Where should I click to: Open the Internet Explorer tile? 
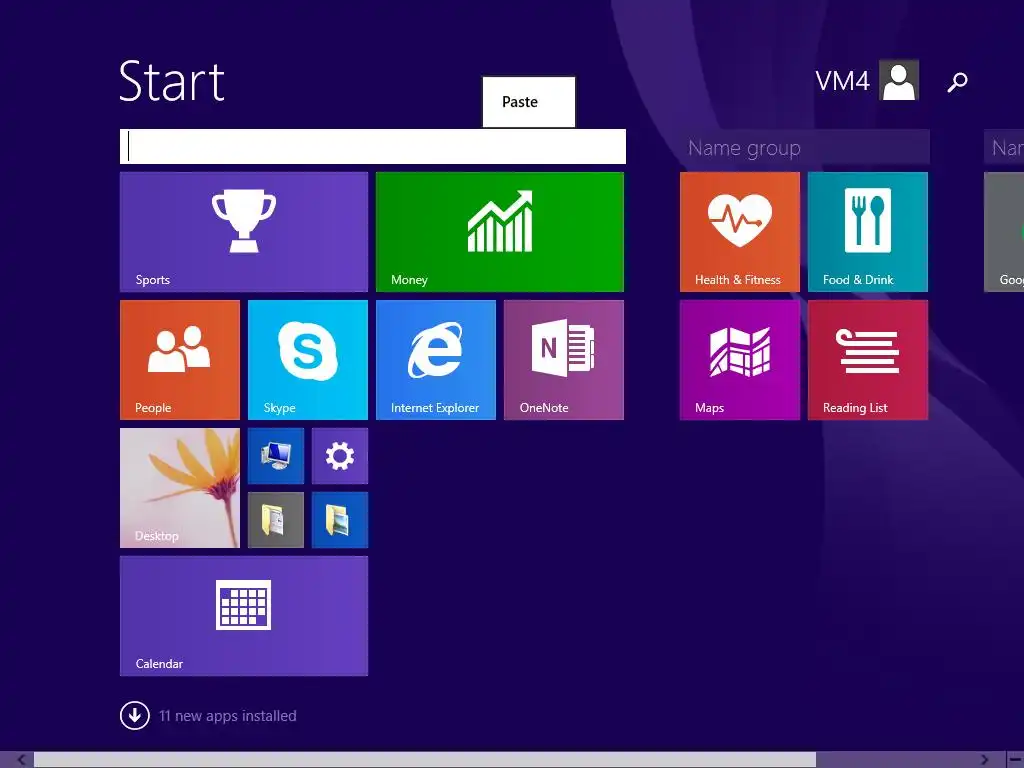pyautogui.click(x=436, y=360)
